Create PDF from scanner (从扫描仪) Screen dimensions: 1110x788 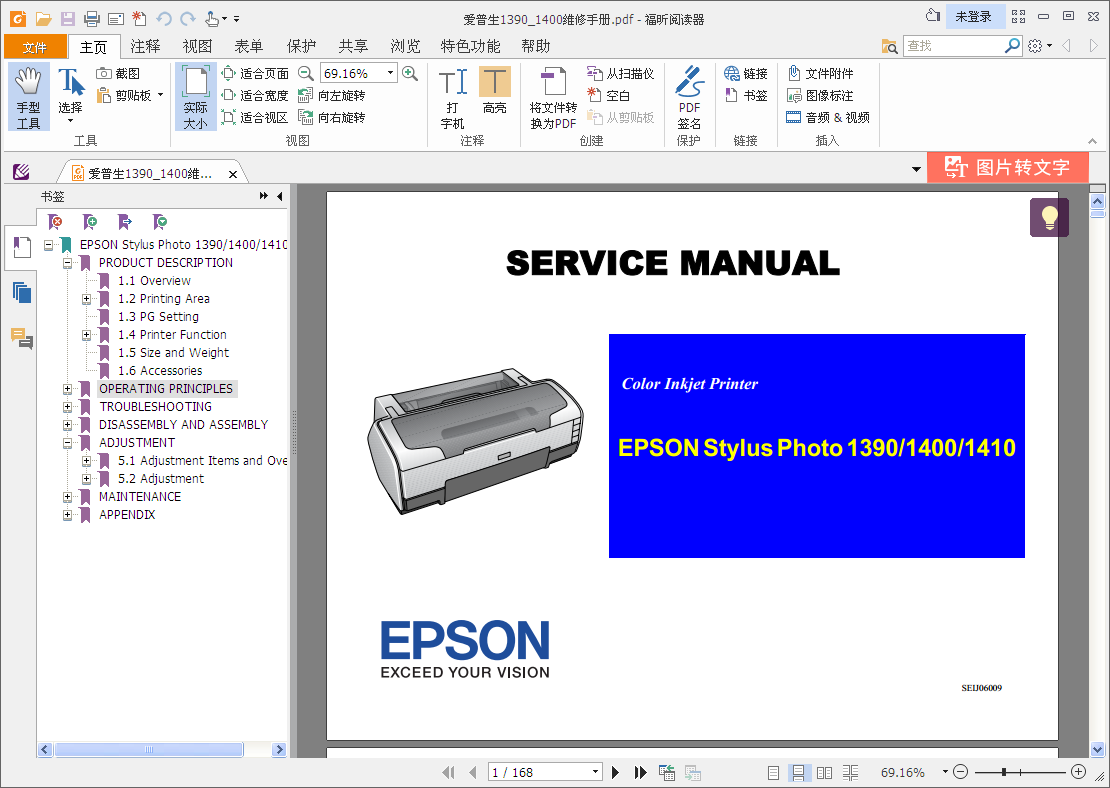click(621, 73)
